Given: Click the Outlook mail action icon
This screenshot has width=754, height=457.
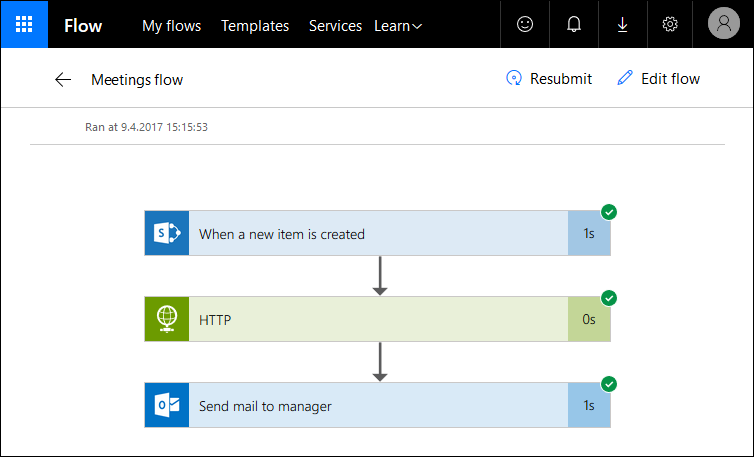Looking at the screenshot, I should click(166, 406).
